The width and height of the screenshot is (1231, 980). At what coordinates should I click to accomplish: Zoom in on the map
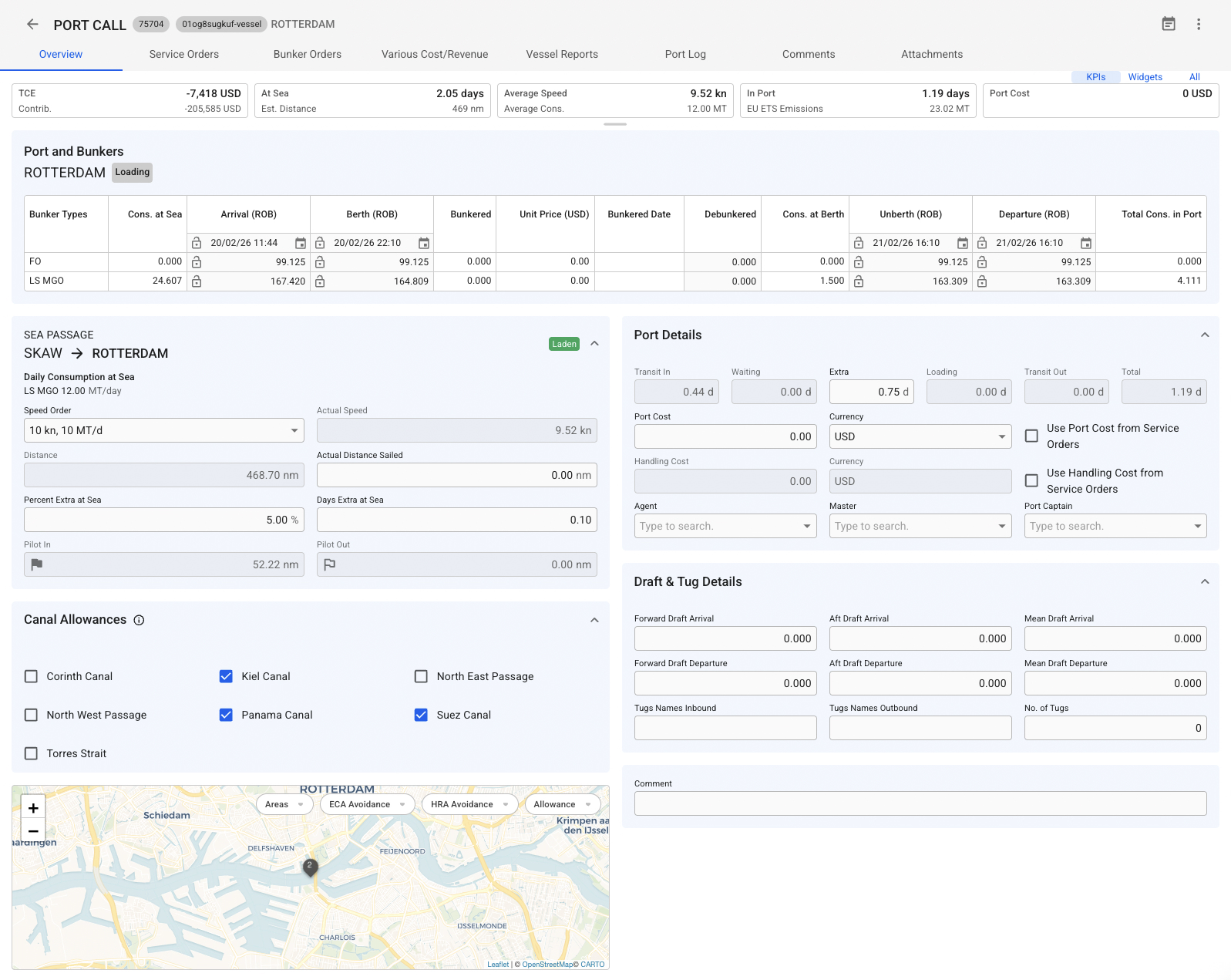point(33,808)
